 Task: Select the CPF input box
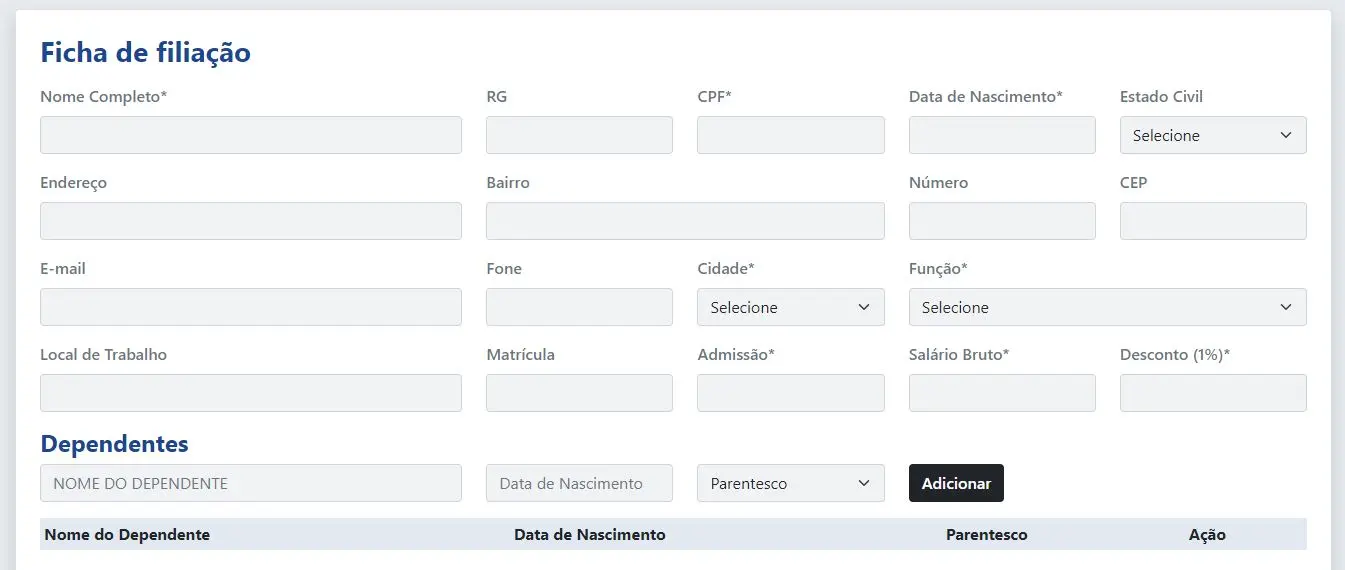coord(790,135)
